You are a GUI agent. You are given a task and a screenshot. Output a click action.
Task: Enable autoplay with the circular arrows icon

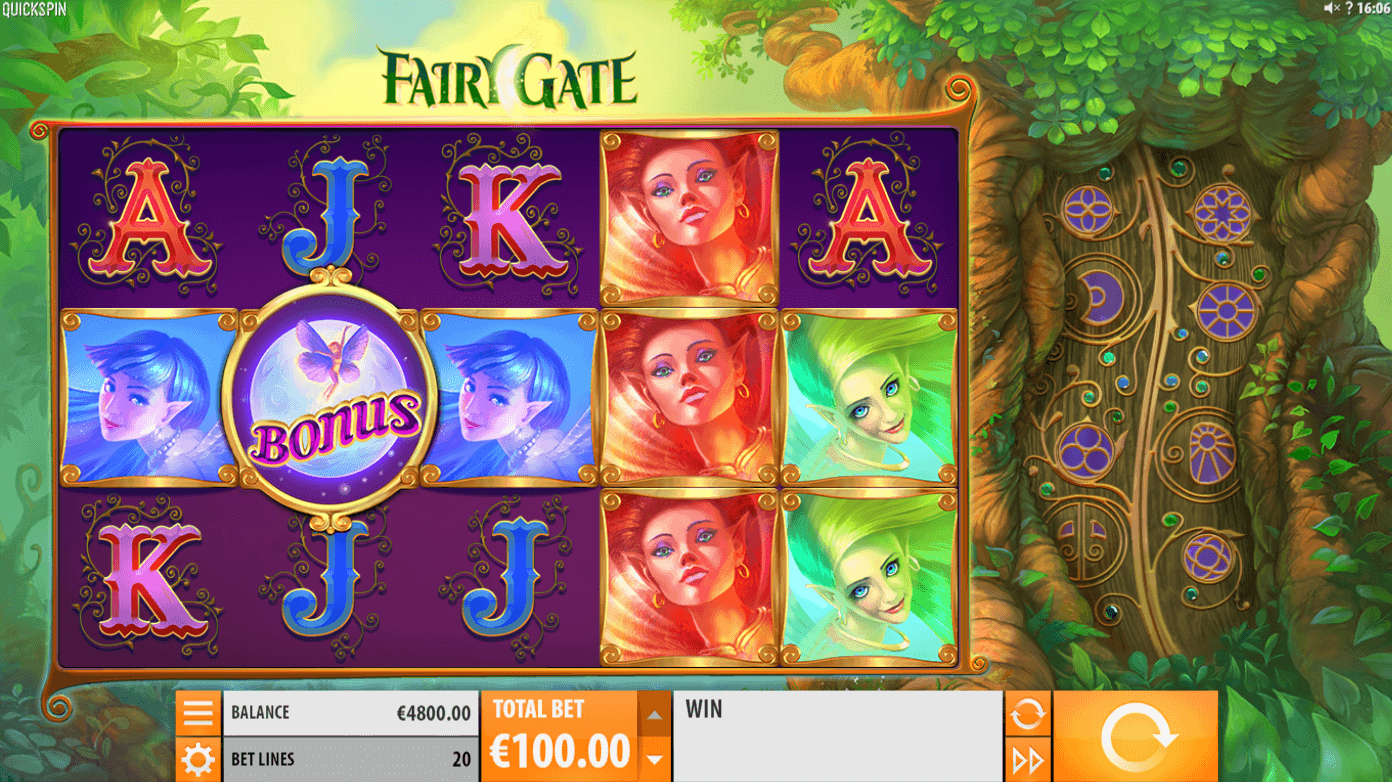tap(1028, 714)
